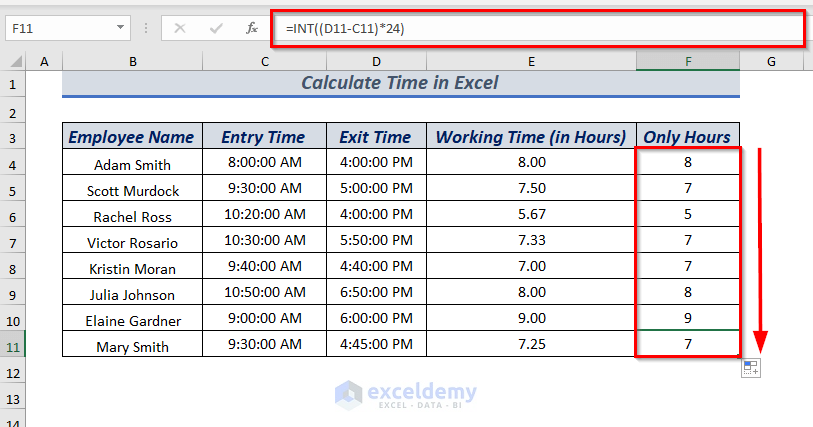Select row 11 header
This screenshot has width=813, height=427.
[x=12, y=347]
